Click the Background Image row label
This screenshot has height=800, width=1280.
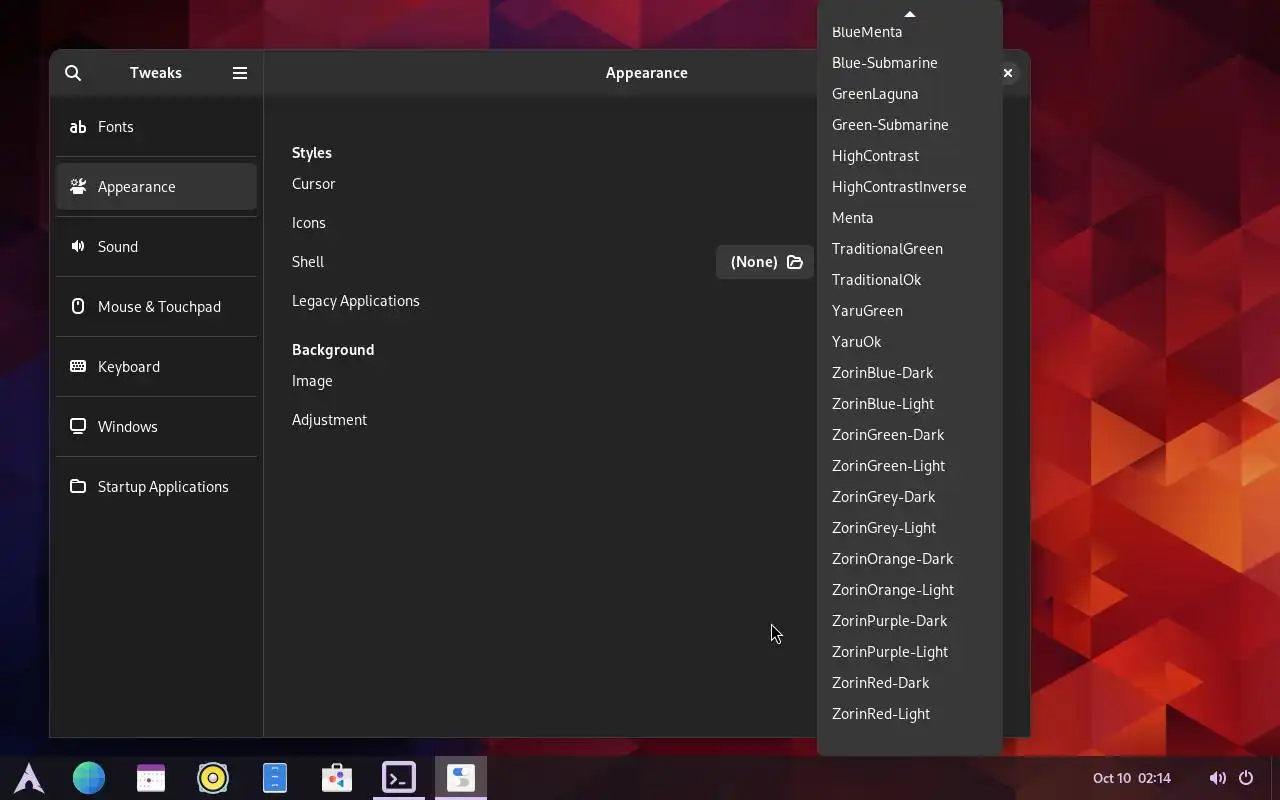pos(312,381)
